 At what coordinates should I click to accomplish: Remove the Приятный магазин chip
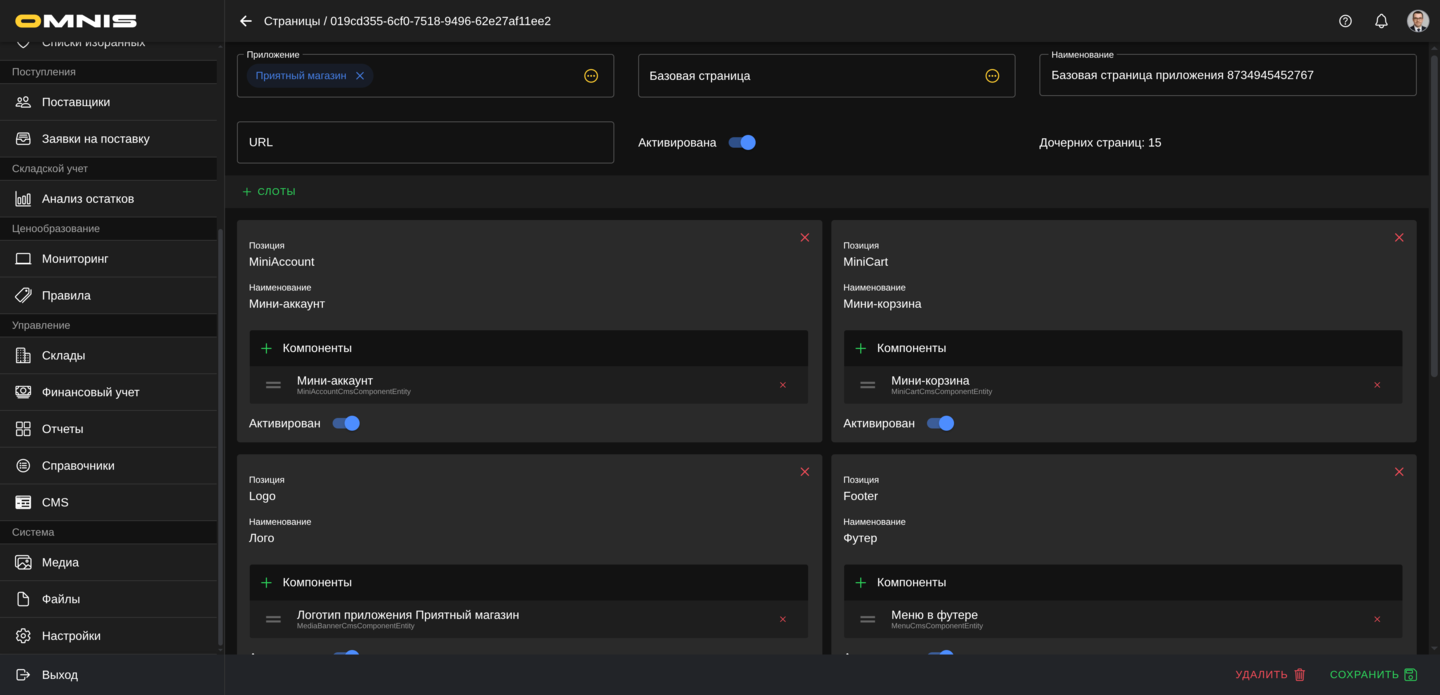[x=360, y=76]
